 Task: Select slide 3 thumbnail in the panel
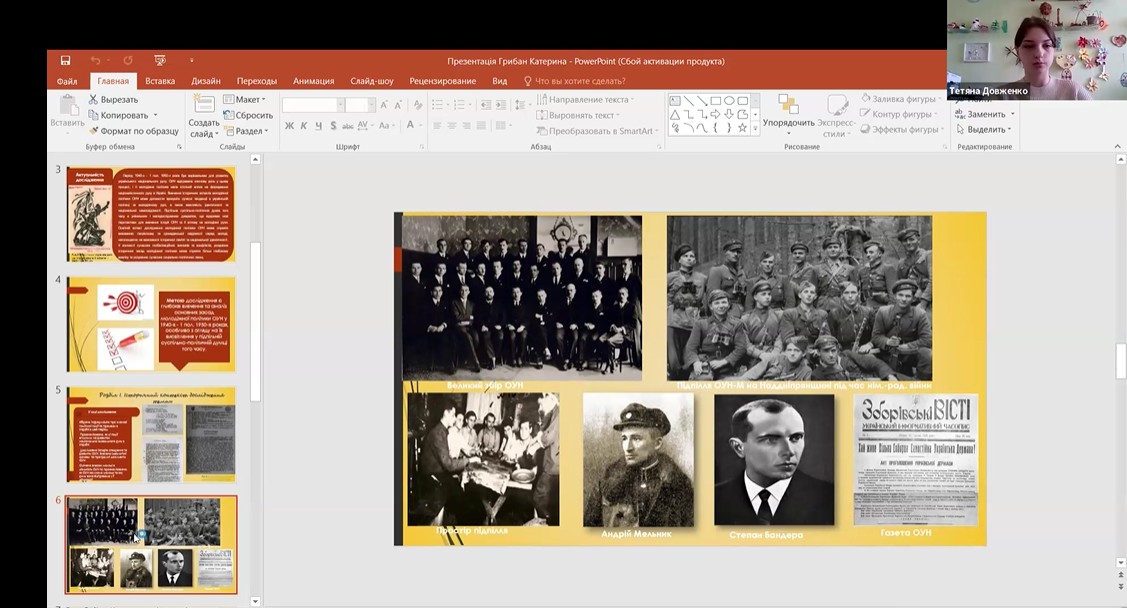(x=151, y=214)
